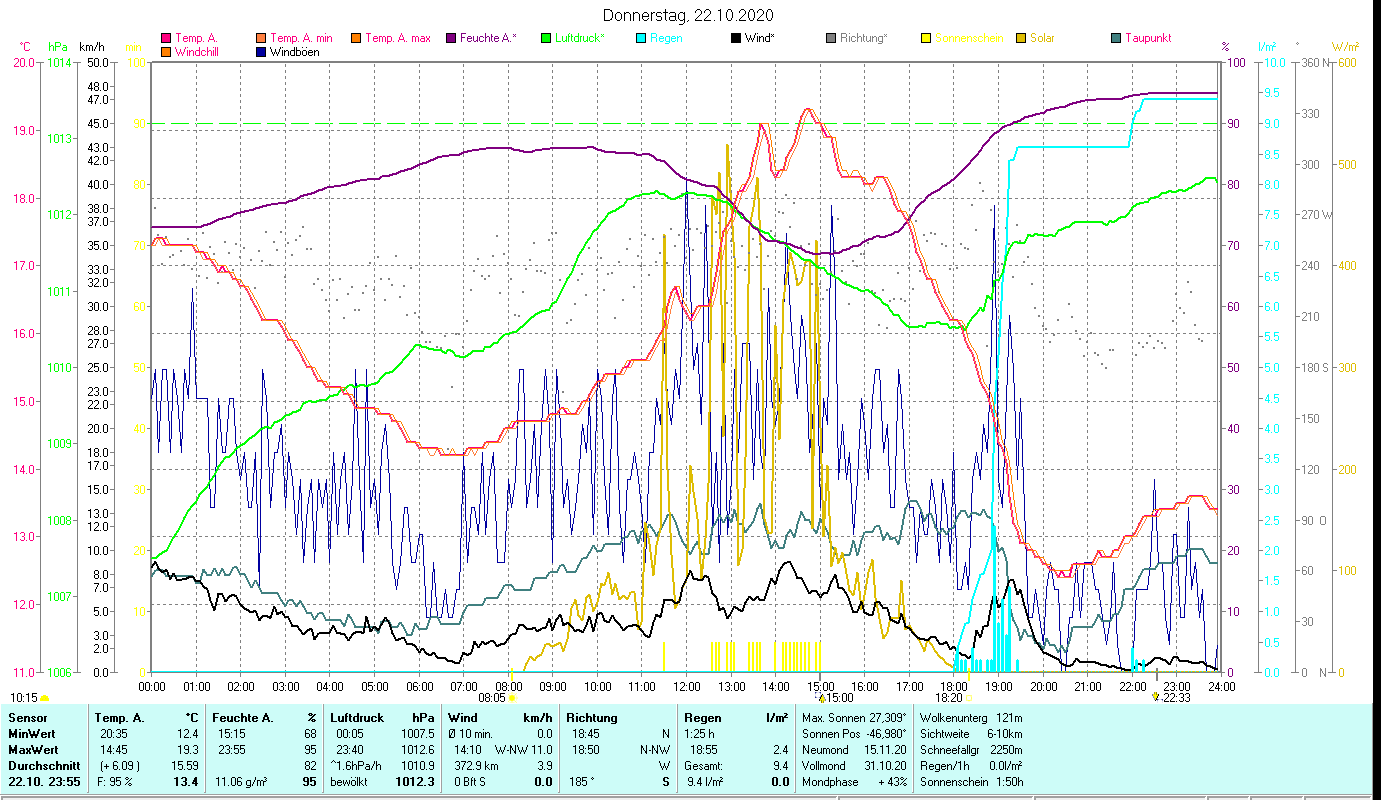Click the Mondphase + 43% entry
The width and height of the screenshot is (1381, 800).
(856, 781)
